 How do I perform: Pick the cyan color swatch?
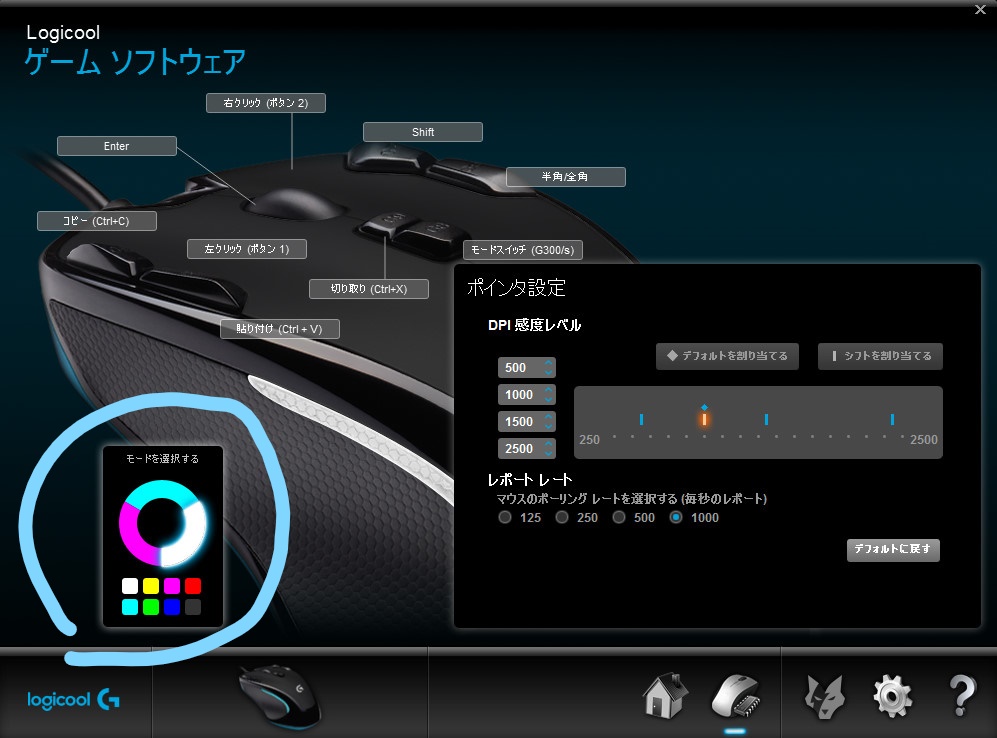tap(130, 606)
